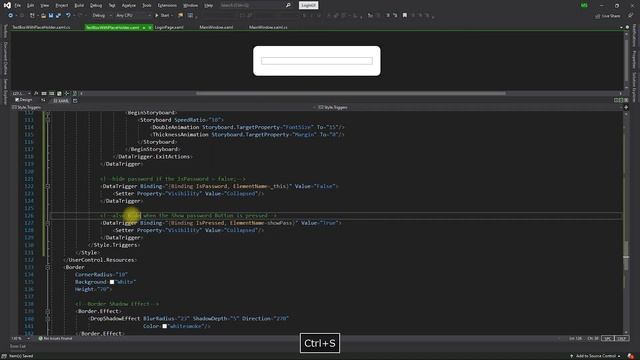The height and width of the screenshot is (360, 640).
Task: Open the document tabs overflow dropdown
Action: tap(622, 27)
